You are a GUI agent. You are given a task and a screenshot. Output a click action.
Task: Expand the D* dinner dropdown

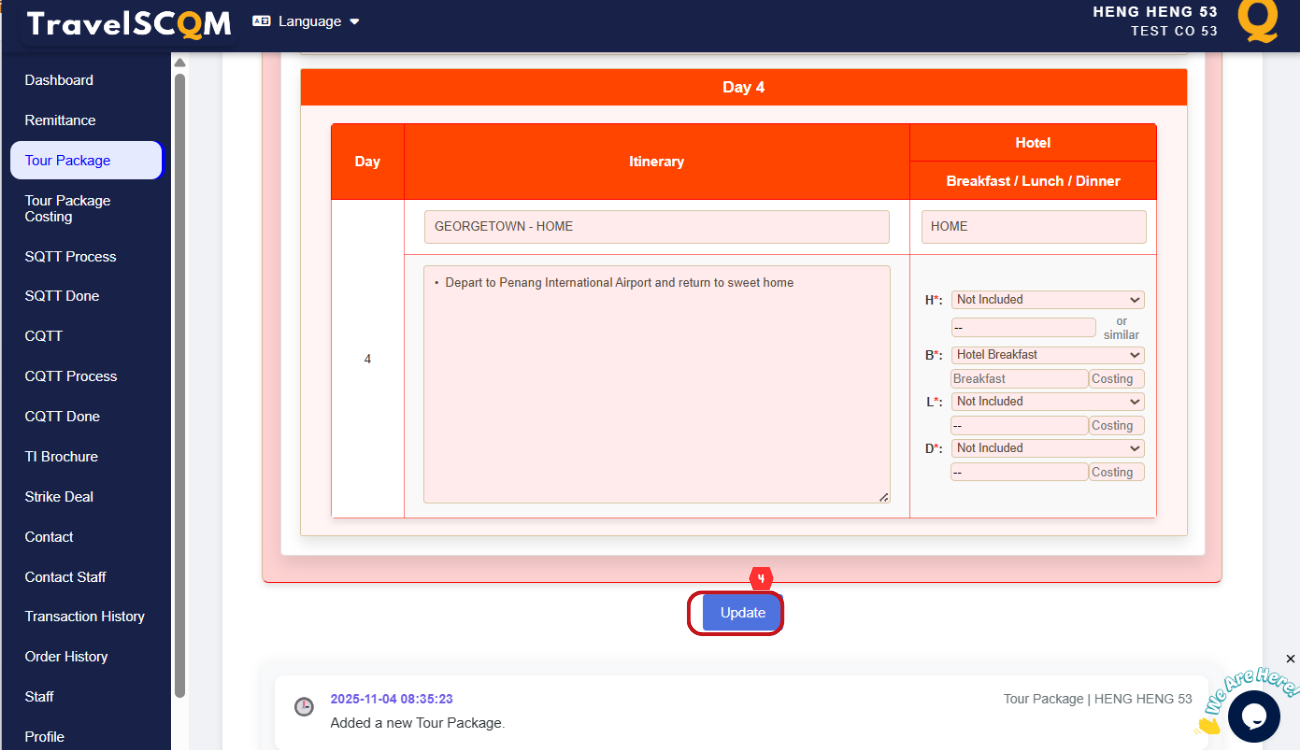pos(1047,449)
